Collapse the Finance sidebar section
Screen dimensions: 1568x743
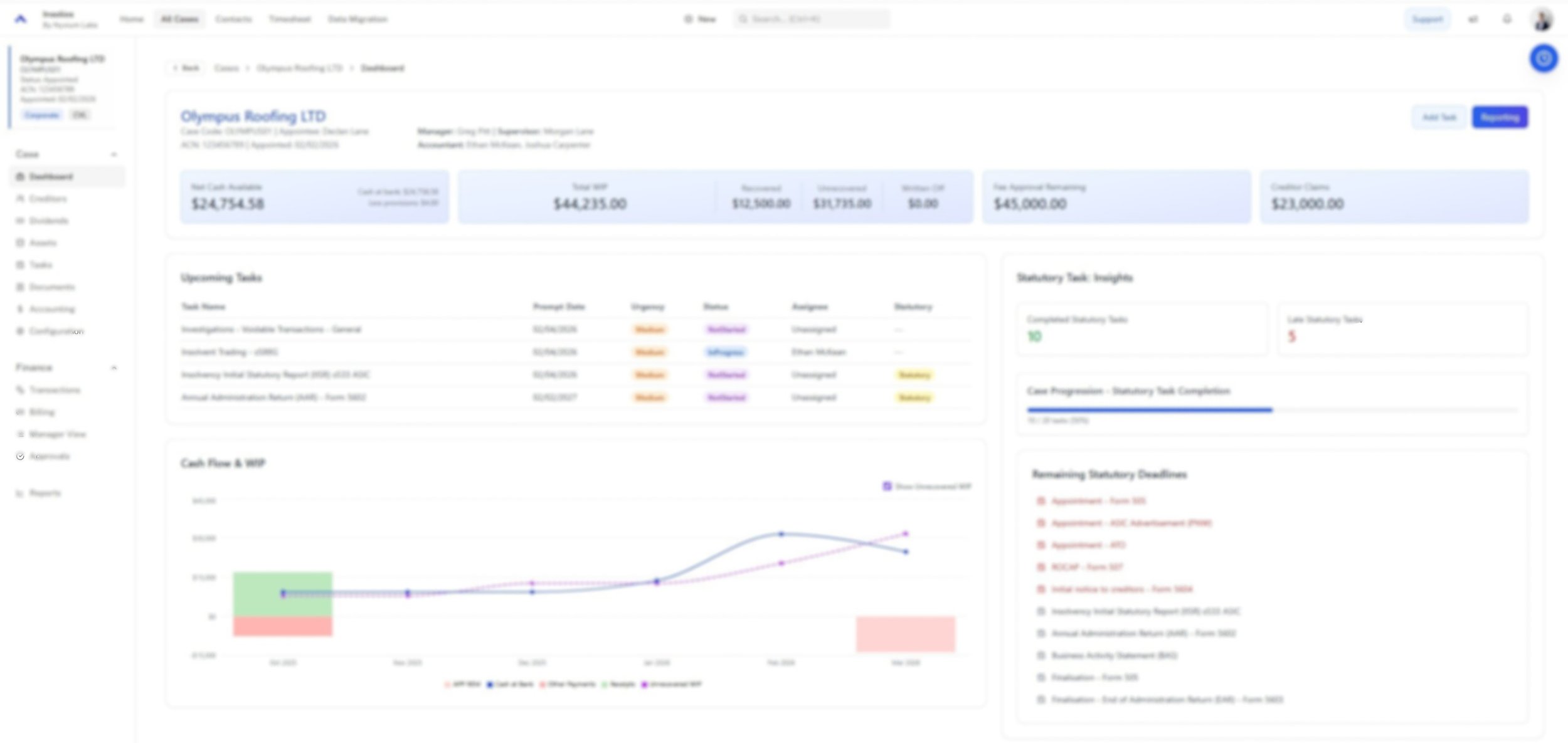pyautogui.click(x=114, y=367)
